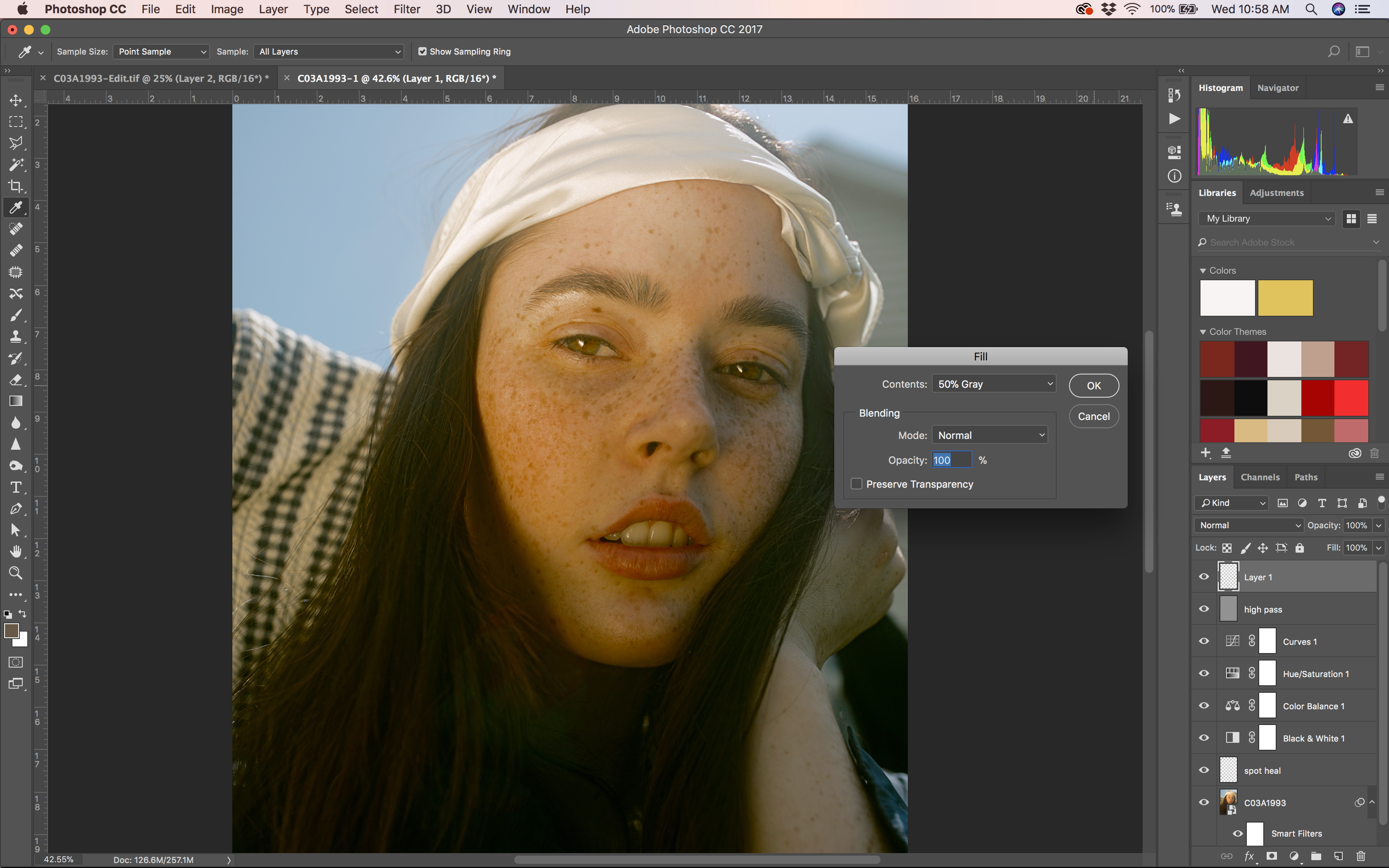The width and height of the screenshot is (1389, 868).
Task: Open the layer blend mode dropdown
Action: pos(1249,525)
